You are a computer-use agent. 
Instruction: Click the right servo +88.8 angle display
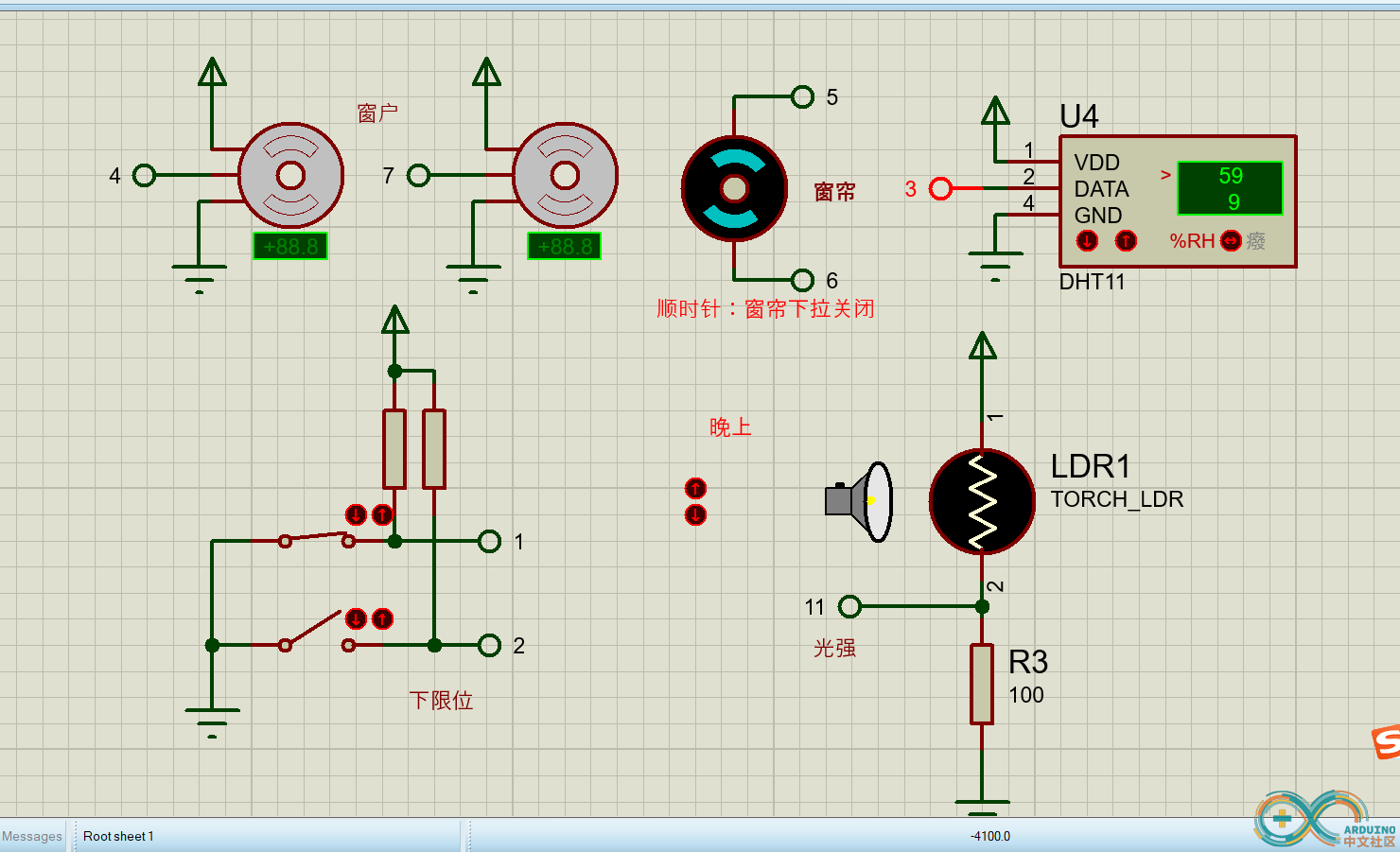pos(564,246)
